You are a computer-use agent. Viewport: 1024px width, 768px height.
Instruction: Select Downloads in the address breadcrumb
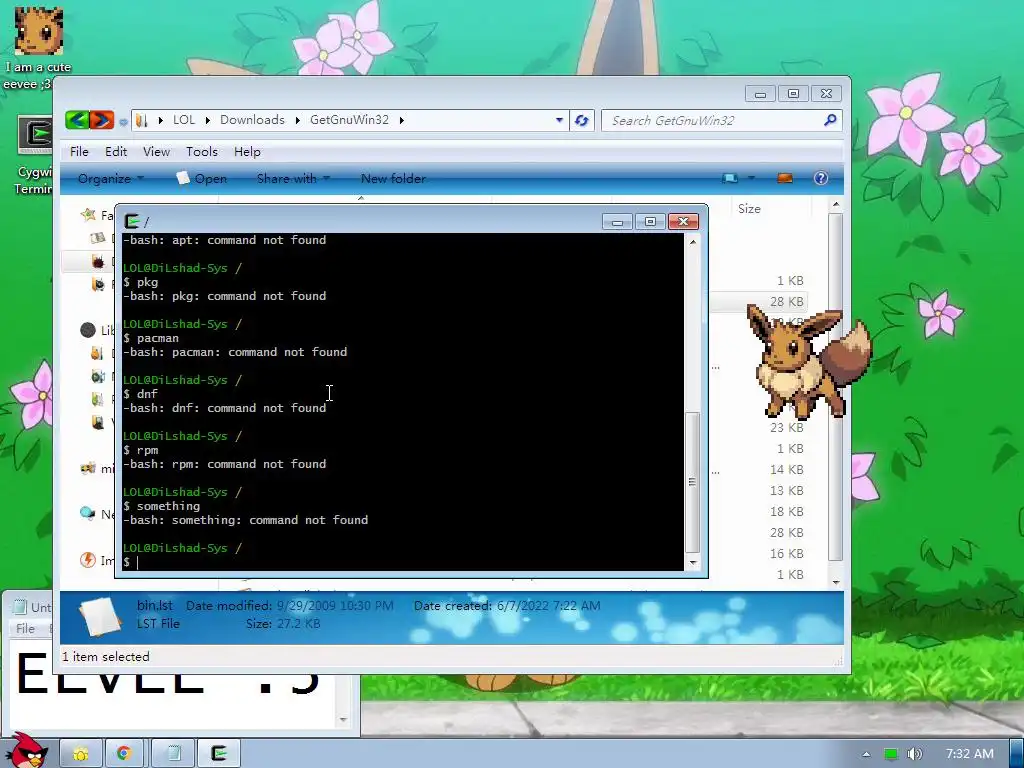(x=252, y=120)
